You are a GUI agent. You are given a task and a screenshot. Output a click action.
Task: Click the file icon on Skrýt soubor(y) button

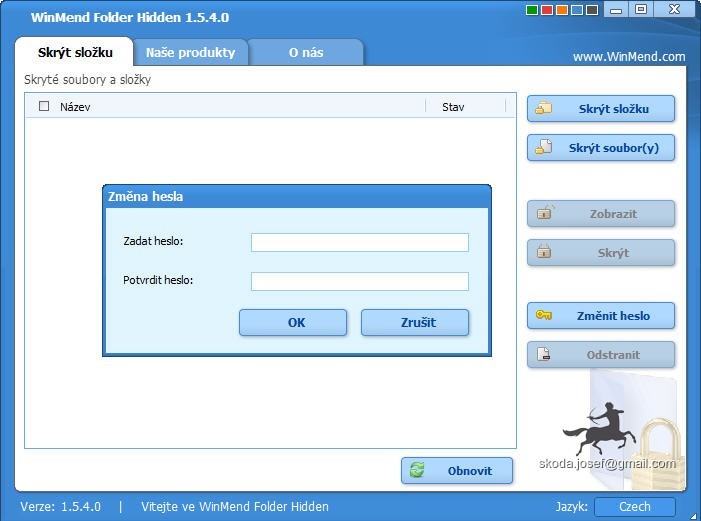(x=544, y=147)
